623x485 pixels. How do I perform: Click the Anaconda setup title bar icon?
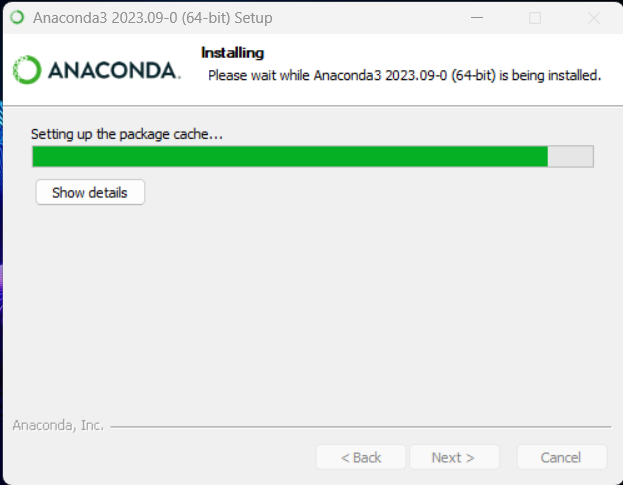[x=17, y=17]
